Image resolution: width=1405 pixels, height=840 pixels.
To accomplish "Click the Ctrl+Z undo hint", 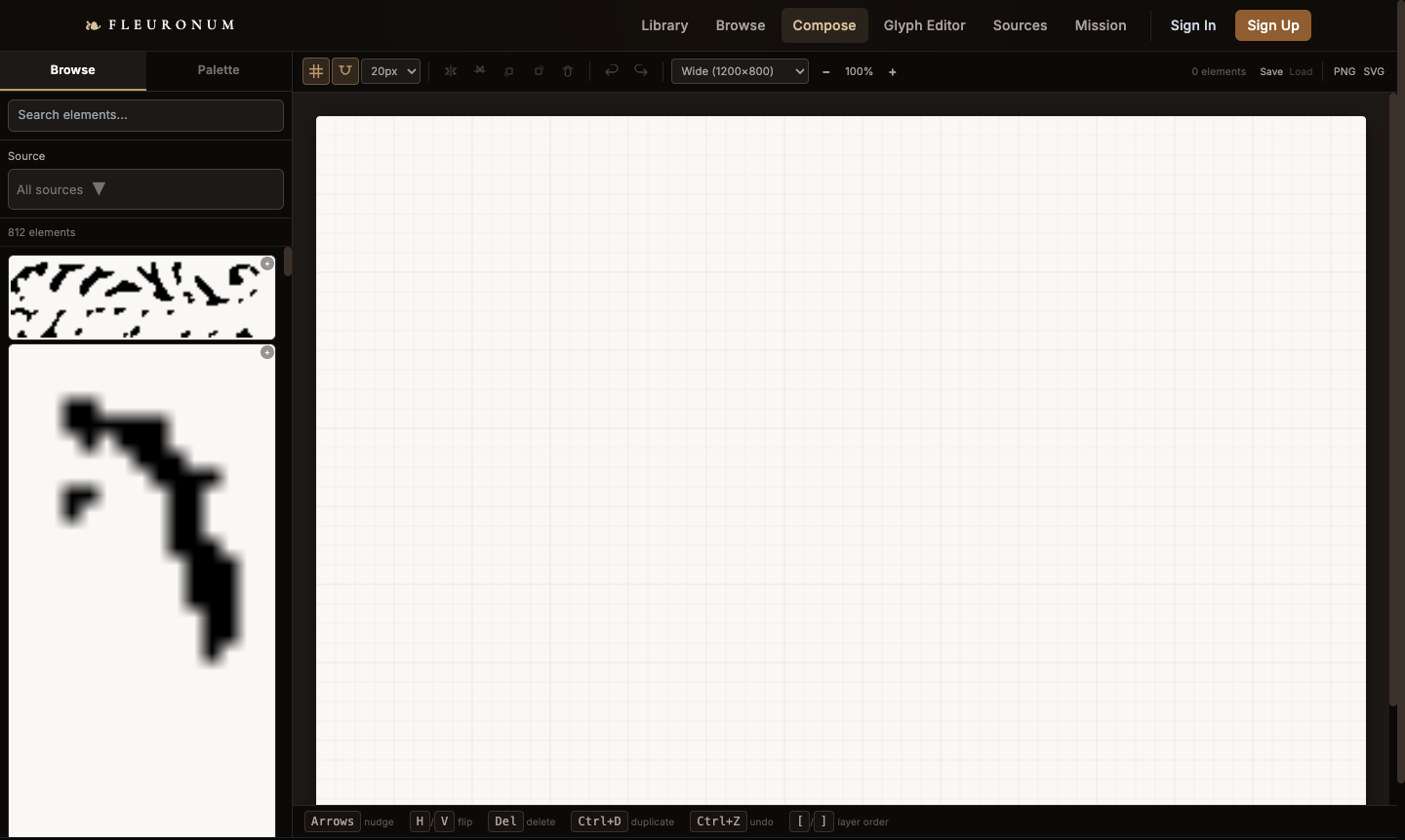I will click(x=718, y=821).
